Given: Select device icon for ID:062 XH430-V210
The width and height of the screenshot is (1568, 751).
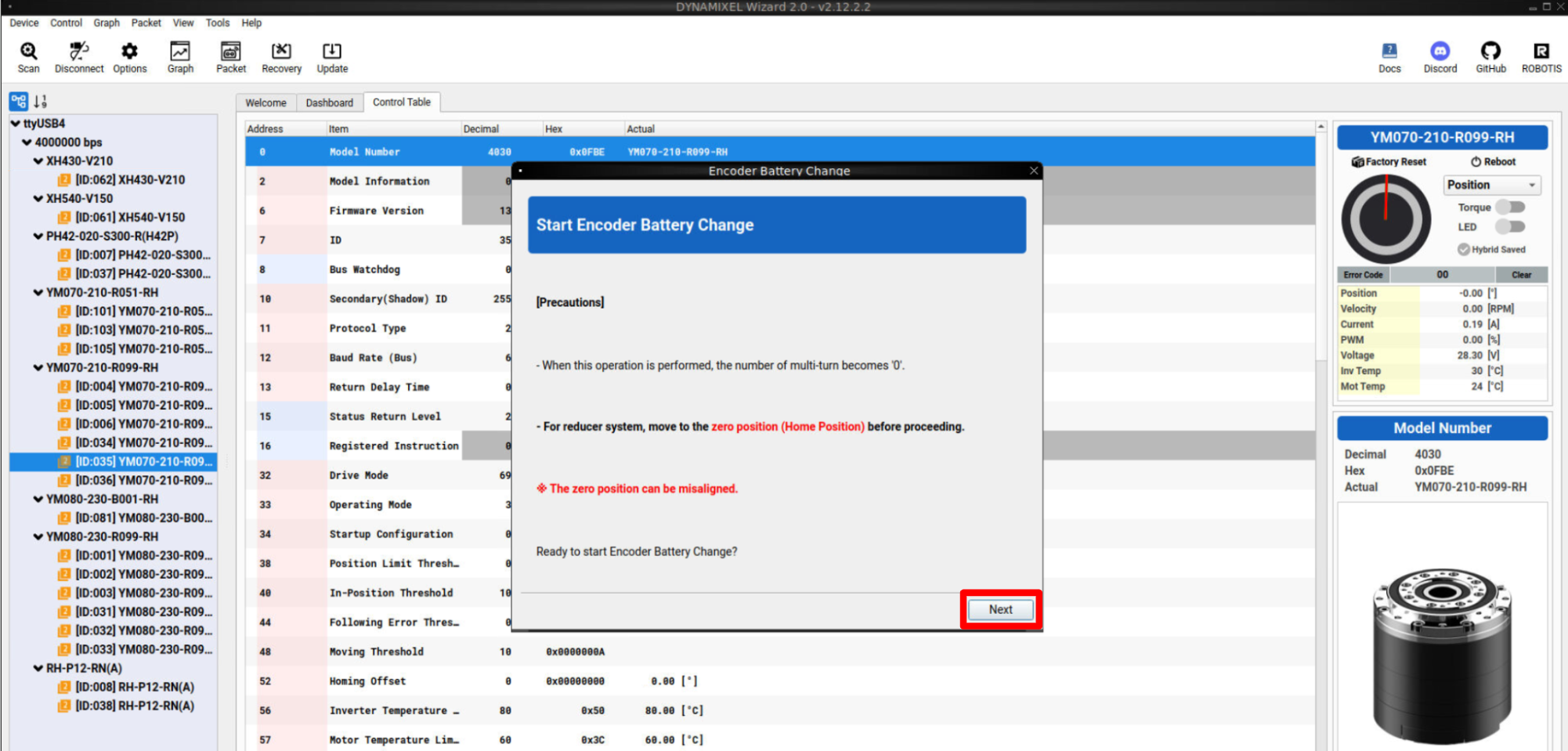Looking at the screenshot, I should tap(64, 180).
